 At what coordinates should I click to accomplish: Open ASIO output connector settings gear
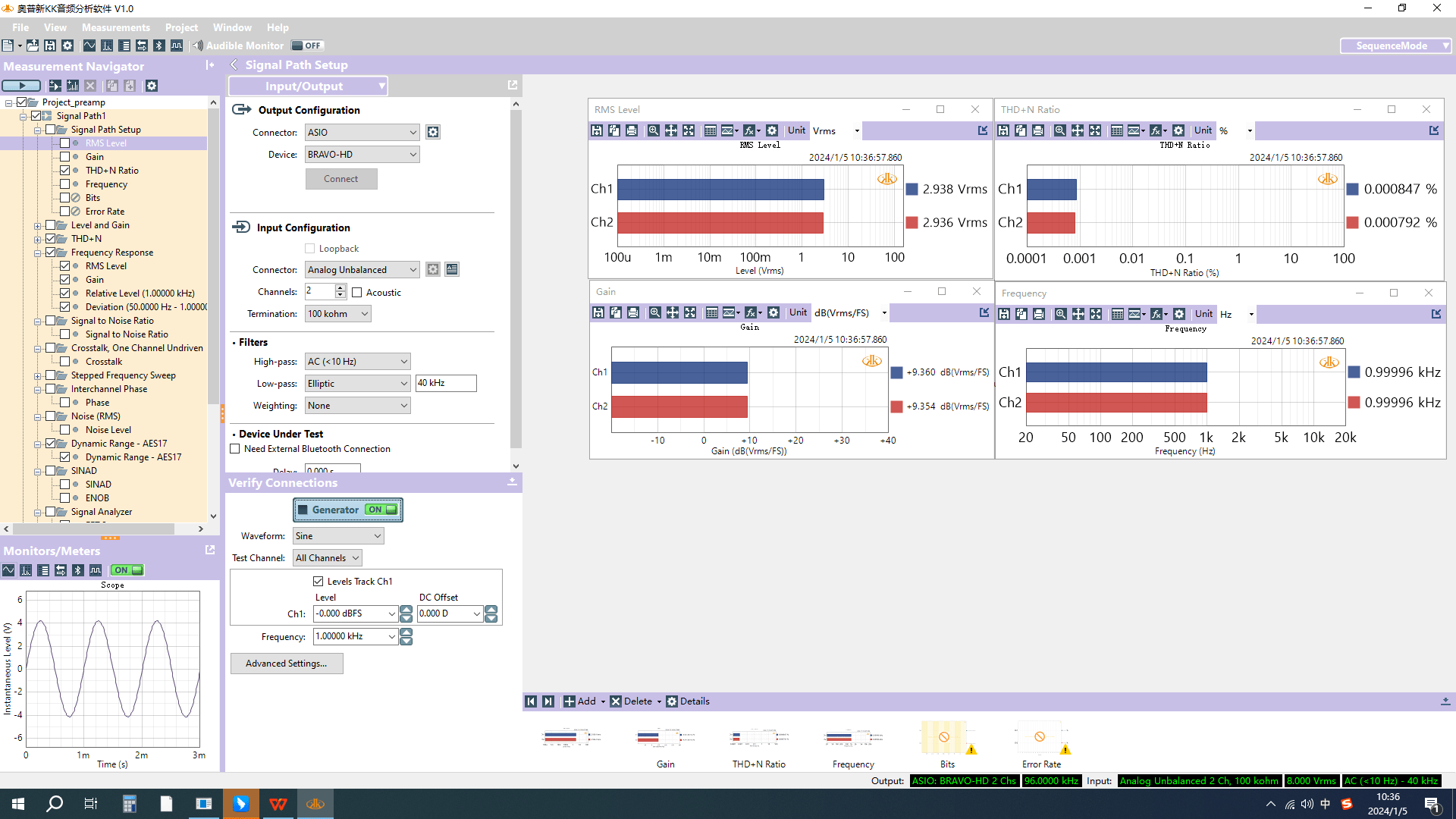(x=432, y=132)
